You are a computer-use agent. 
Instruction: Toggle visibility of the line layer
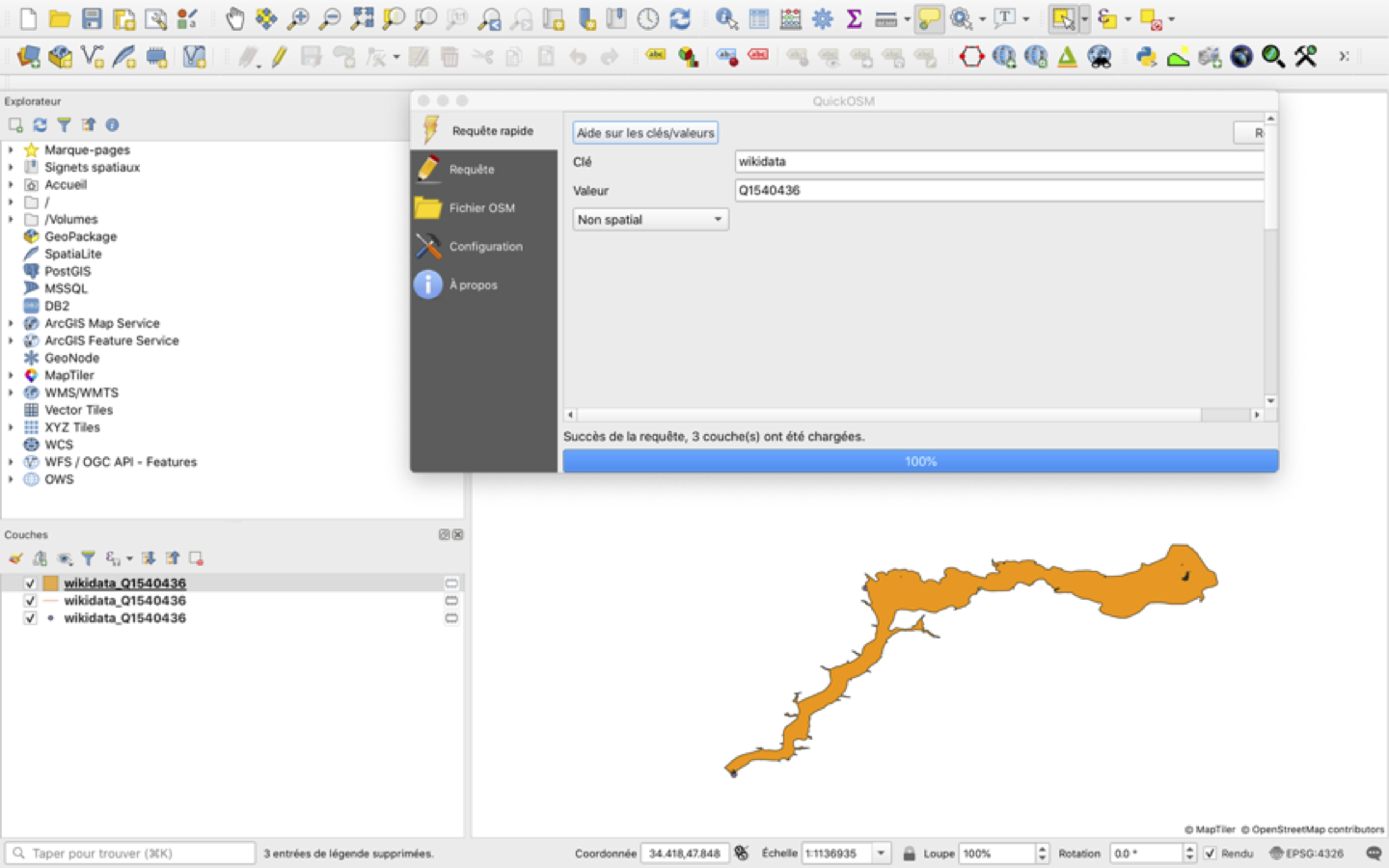pos(30,601)
